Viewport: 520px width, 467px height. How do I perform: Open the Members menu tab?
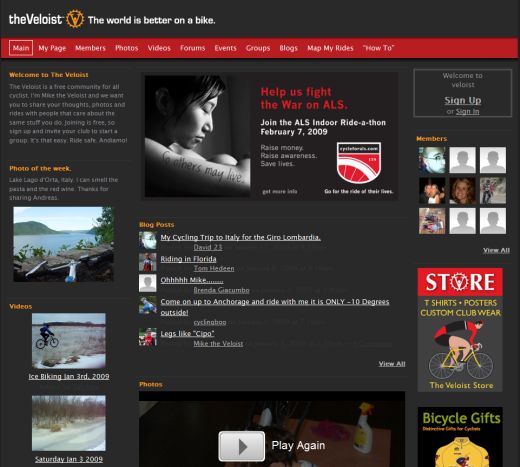pos(90,48)
